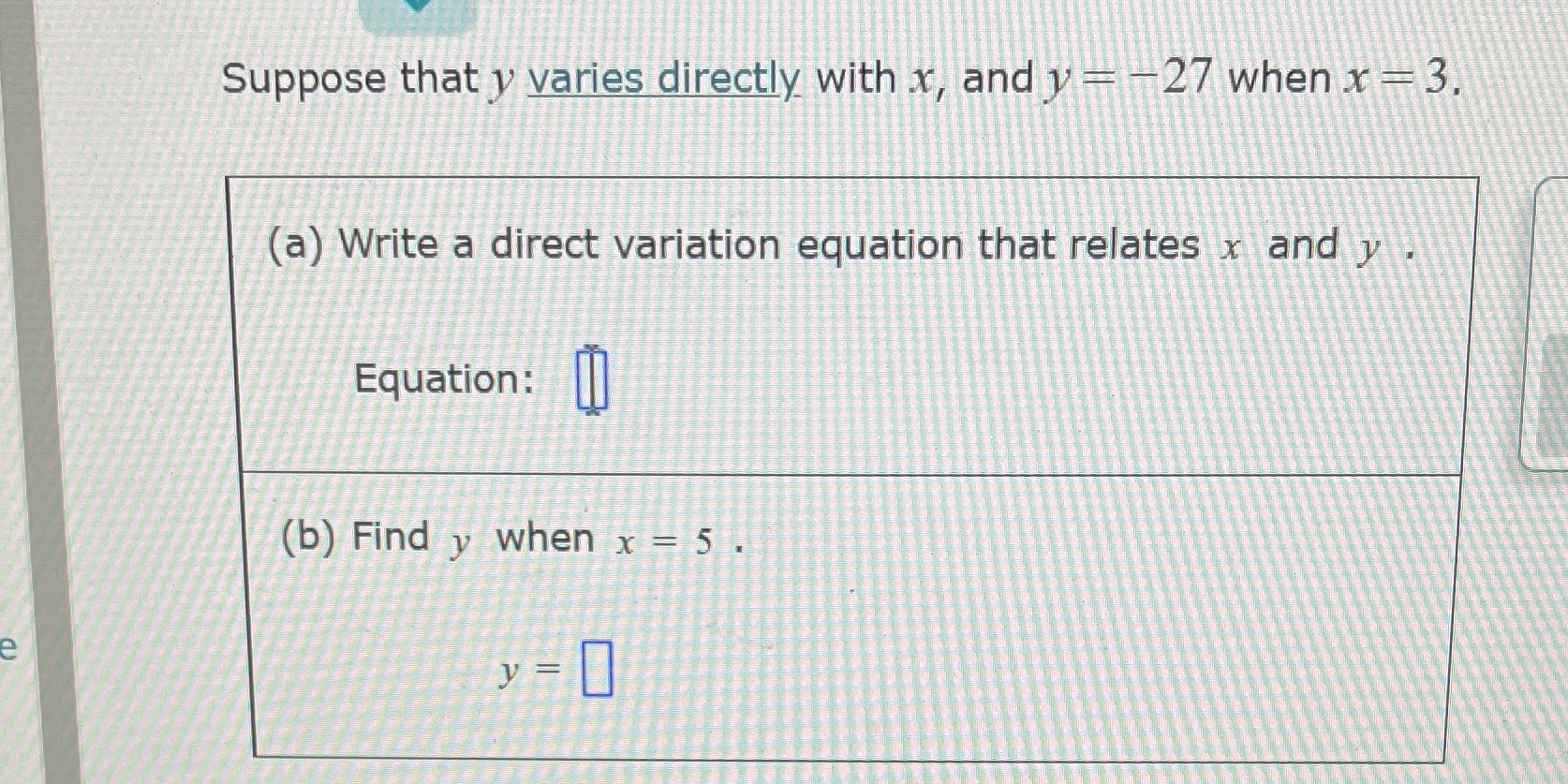Screen dimensions: 1568x784
Task: Select the 'e' element on the left edge
Action: click(x=7, y=646)
